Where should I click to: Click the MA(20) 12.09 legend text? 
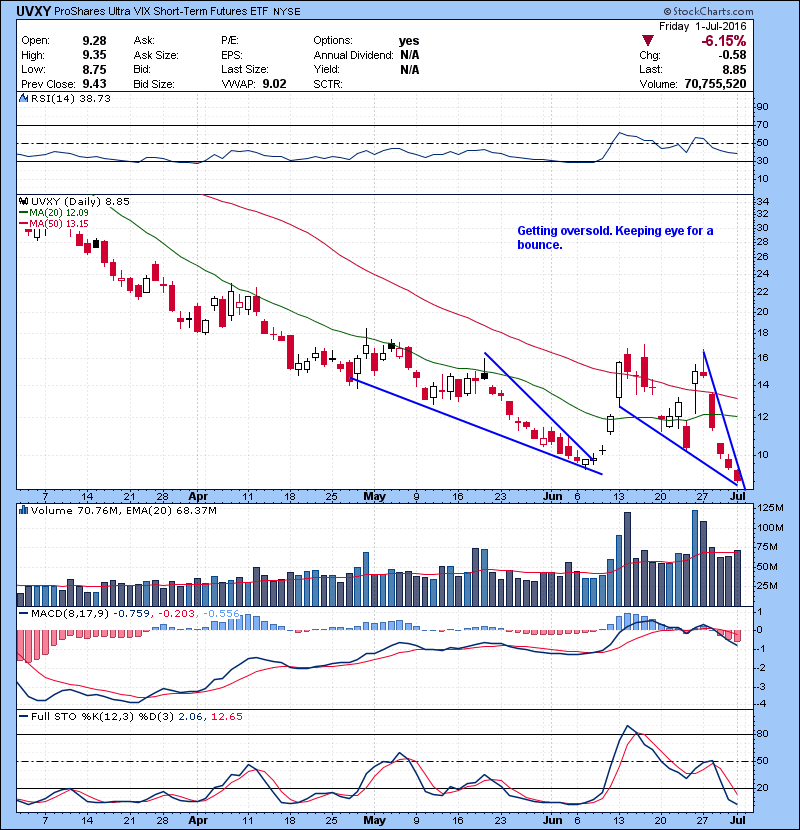click(x=59, y=213)
